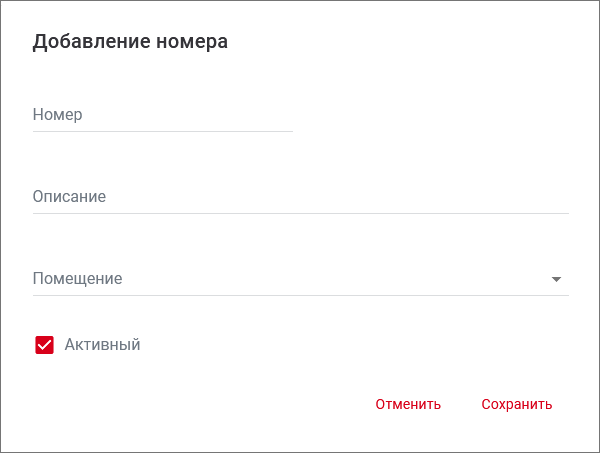Click the Активный checkbox label
The width and height of the screenshot is (600, 453).
102,345
